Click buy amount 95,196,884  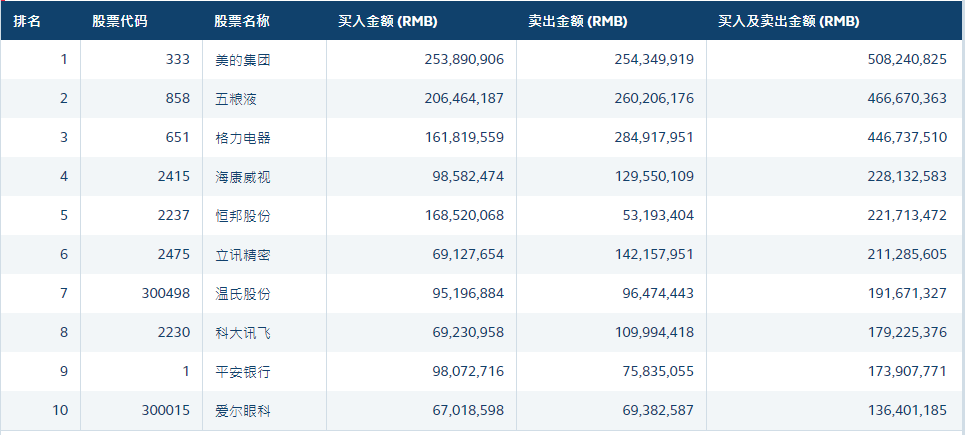click(x=468, y=293)
